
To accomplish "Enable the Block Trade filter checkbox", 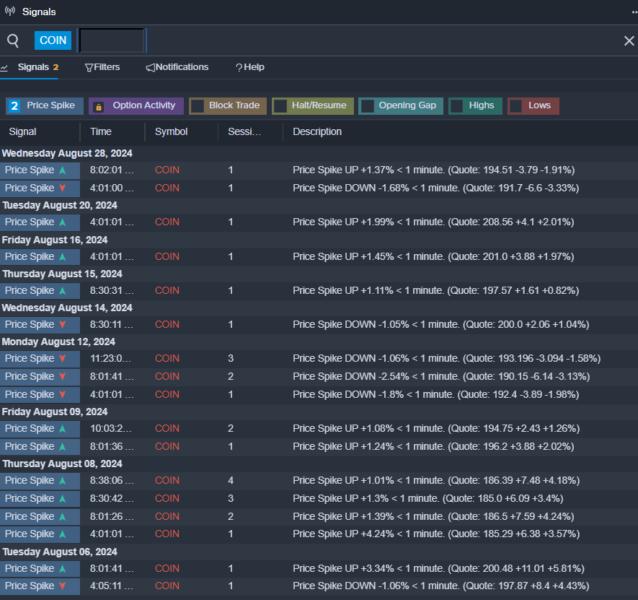I will tap(198, 106).
